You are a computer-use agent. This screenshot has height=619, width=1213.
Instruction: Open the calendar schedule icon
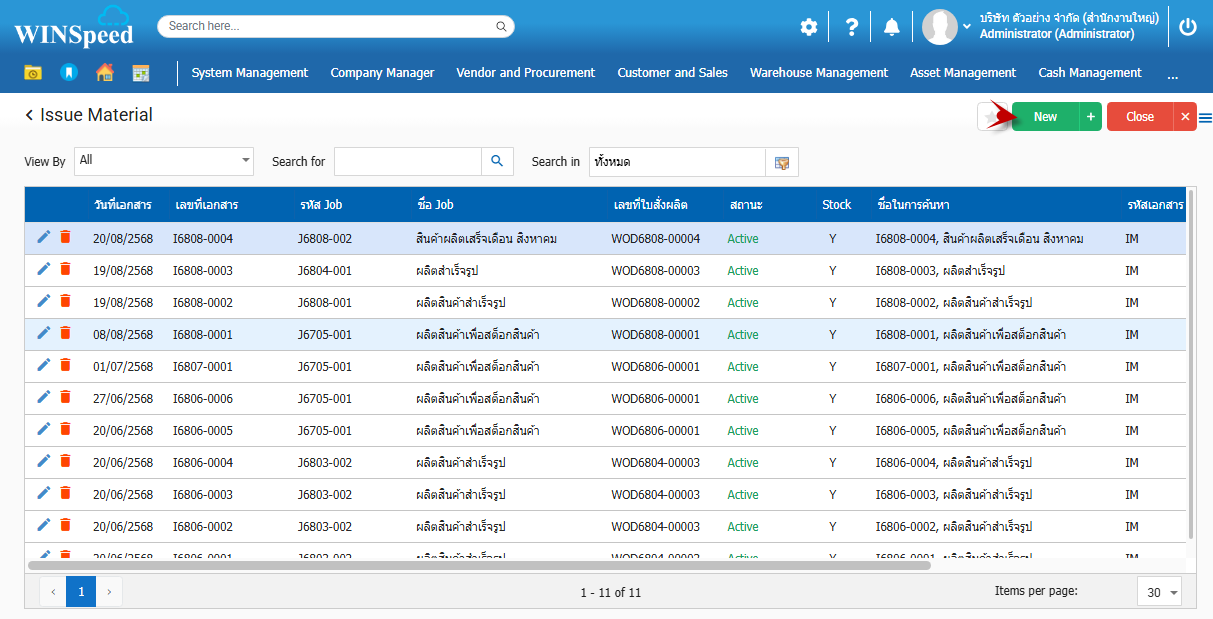(141, 73)
